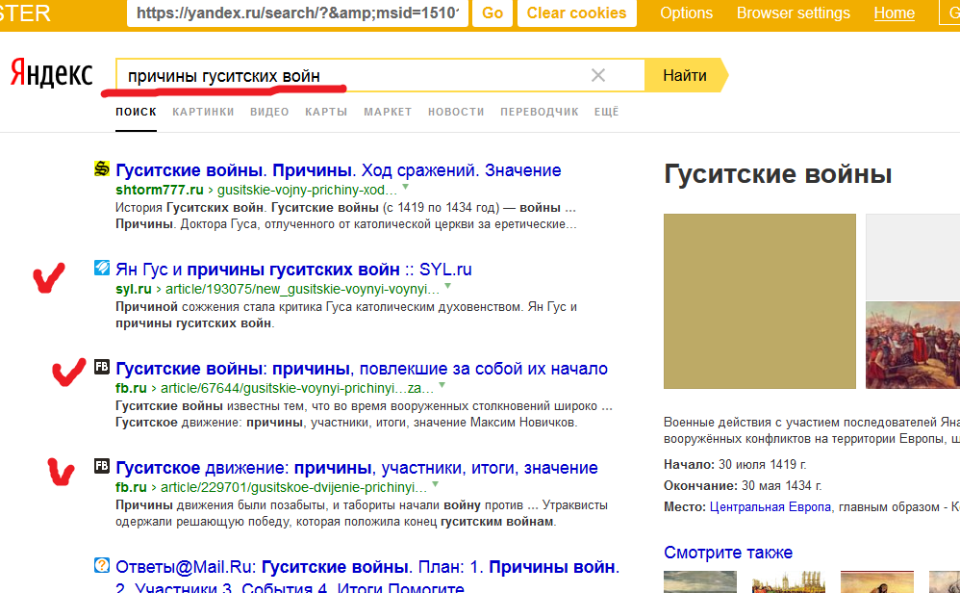Switch to the ВИДЕО tab
The image size is (960, 593).
[269, 112]
